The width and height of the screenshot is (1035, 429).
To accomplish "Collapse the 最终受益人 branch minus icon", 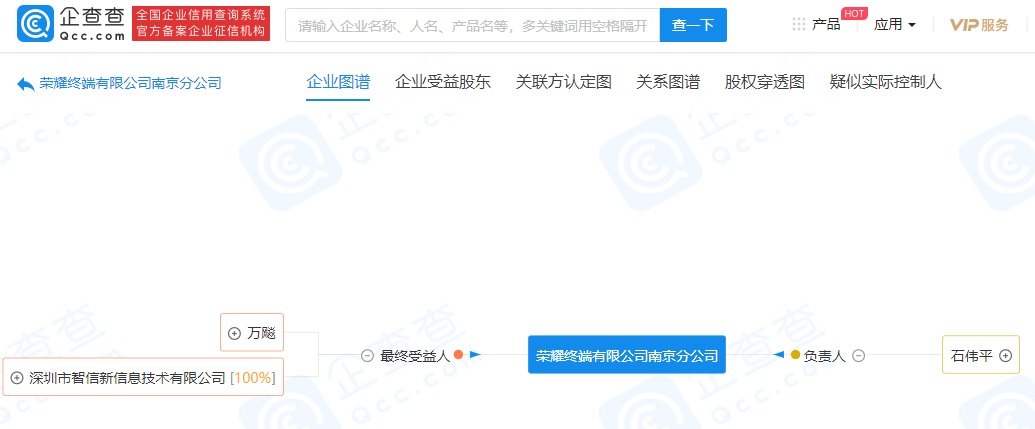I will [368, 356].
